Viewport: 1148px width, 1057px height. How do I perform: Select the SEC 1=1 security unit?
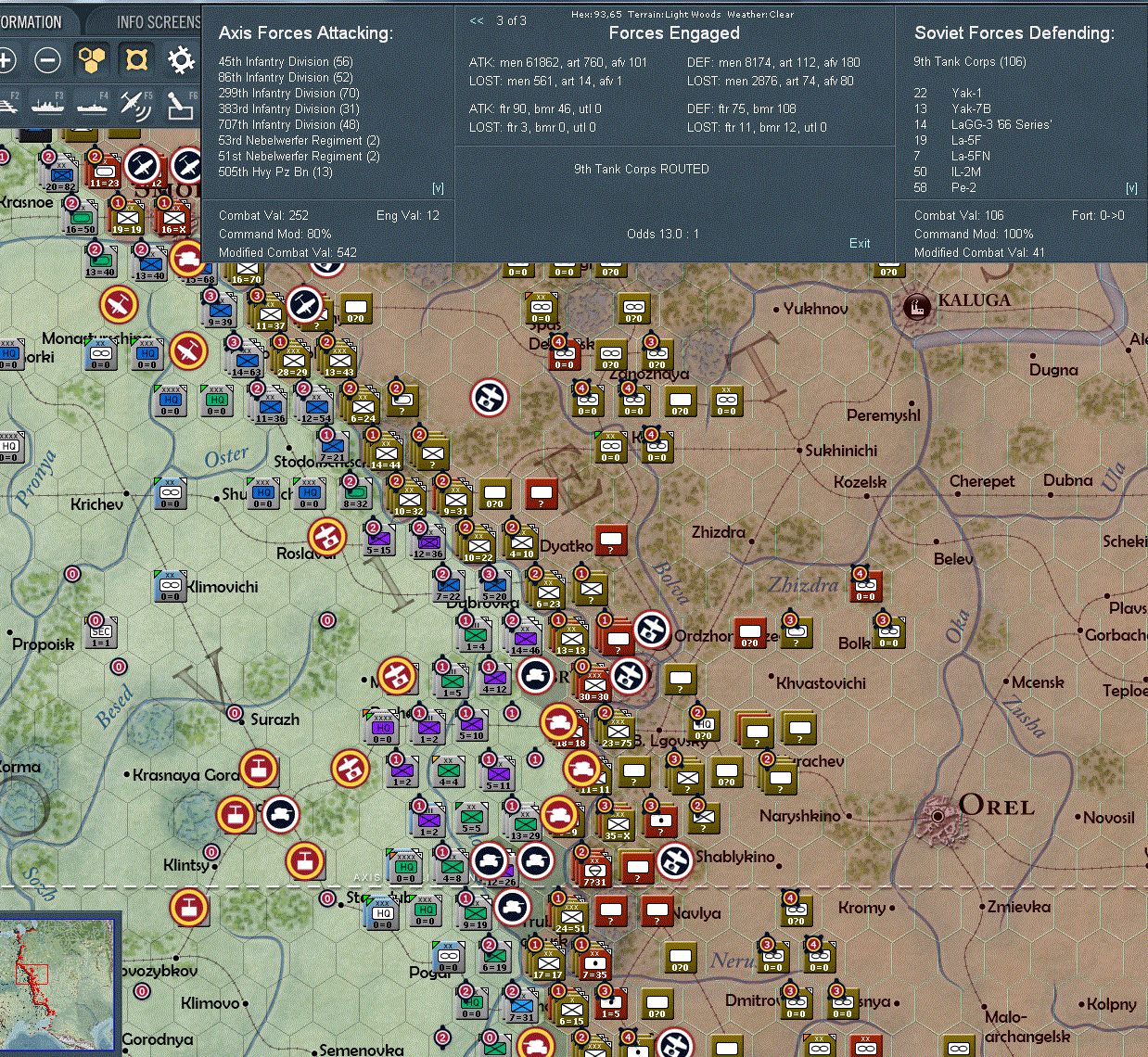[x=101, y=633]
